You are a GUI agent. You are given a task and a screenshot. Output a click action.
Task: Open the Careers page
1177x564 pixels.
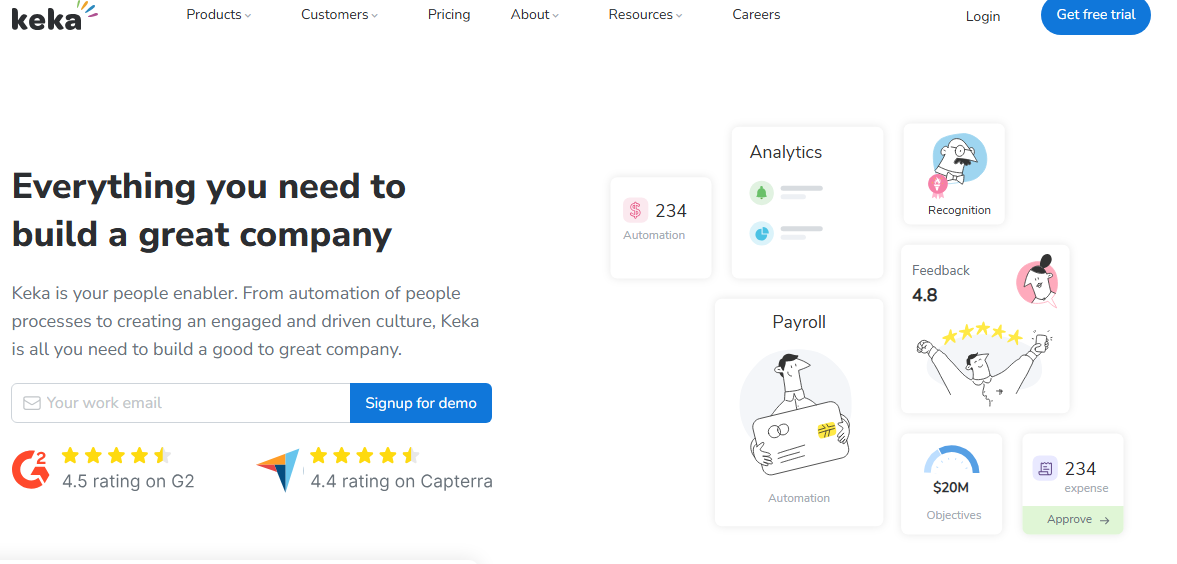[x=756, y=15]
